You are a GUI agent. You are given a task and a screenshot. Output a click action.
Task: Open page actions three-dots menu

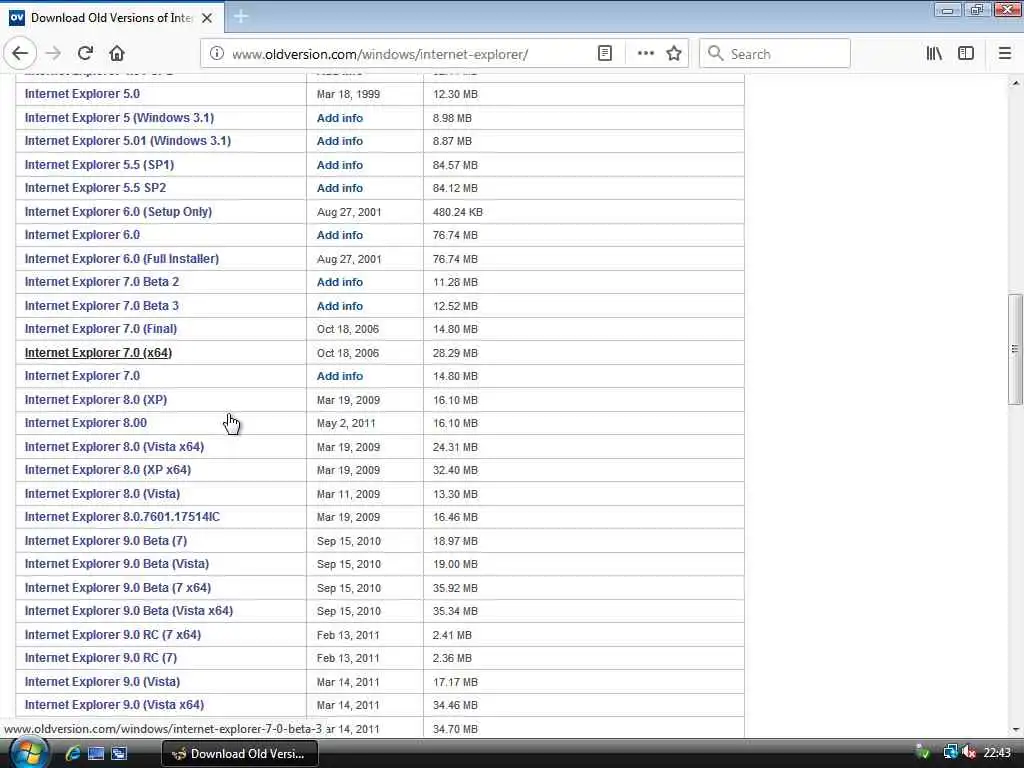[645, 54]
